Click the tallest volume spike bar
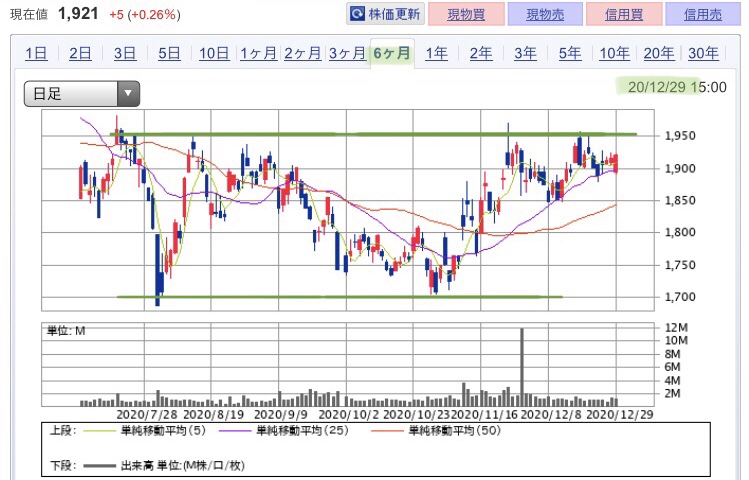Screen dimensions: 749x480 click(522, 367)
